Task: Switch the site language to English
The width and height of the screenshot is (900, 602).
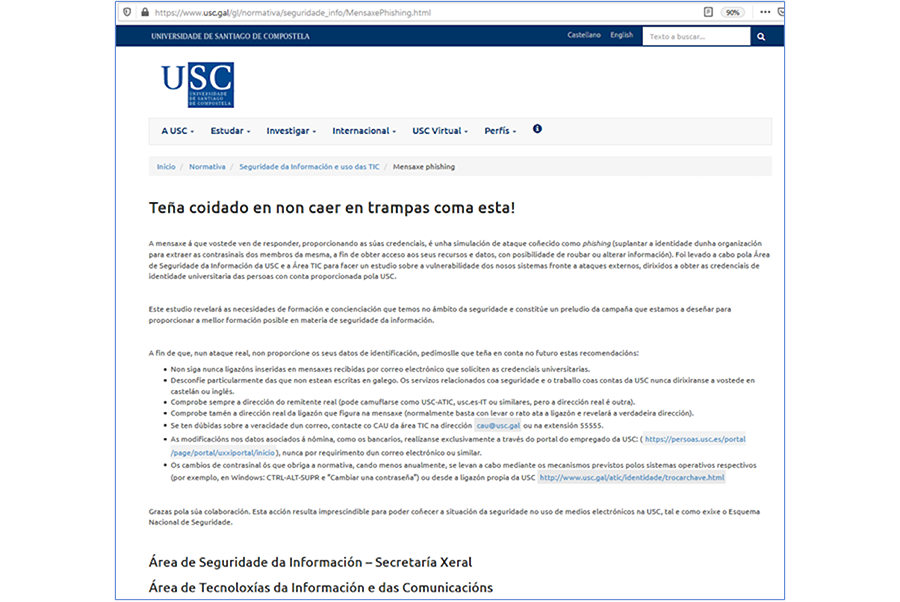Action: (x=622, y=34)
